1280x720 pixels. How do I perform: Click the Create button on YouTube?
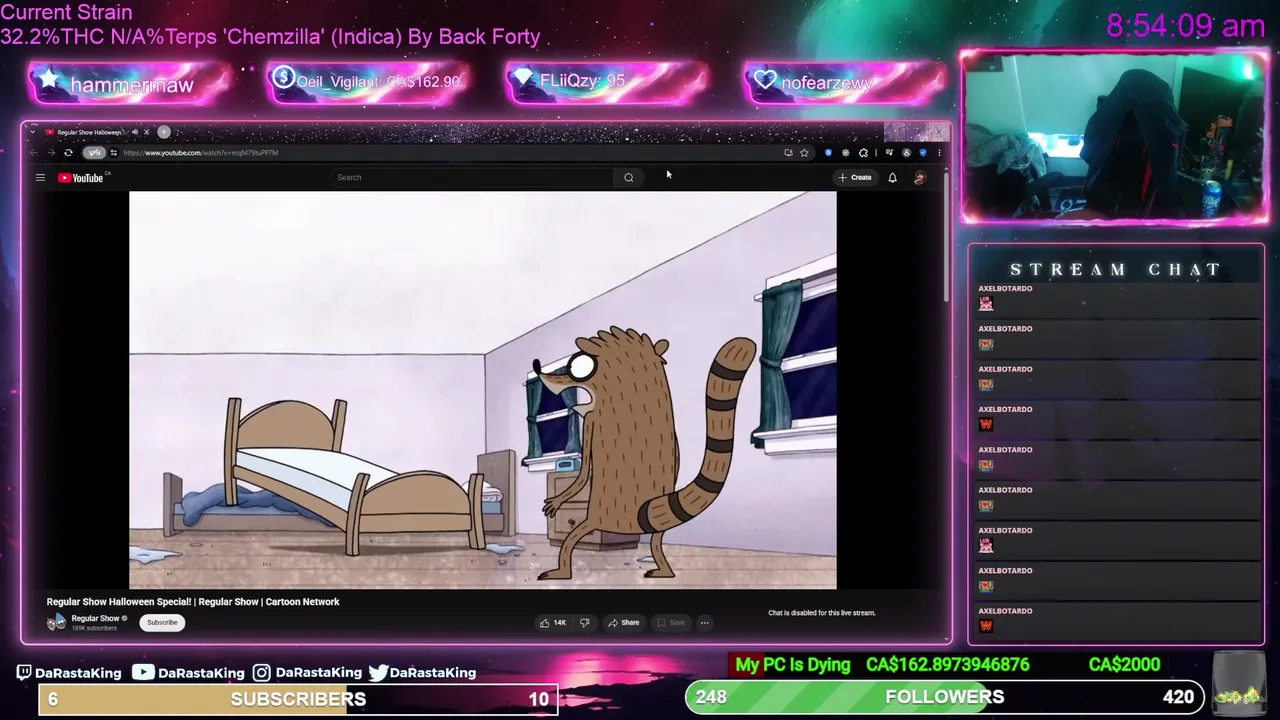[855, 178]
